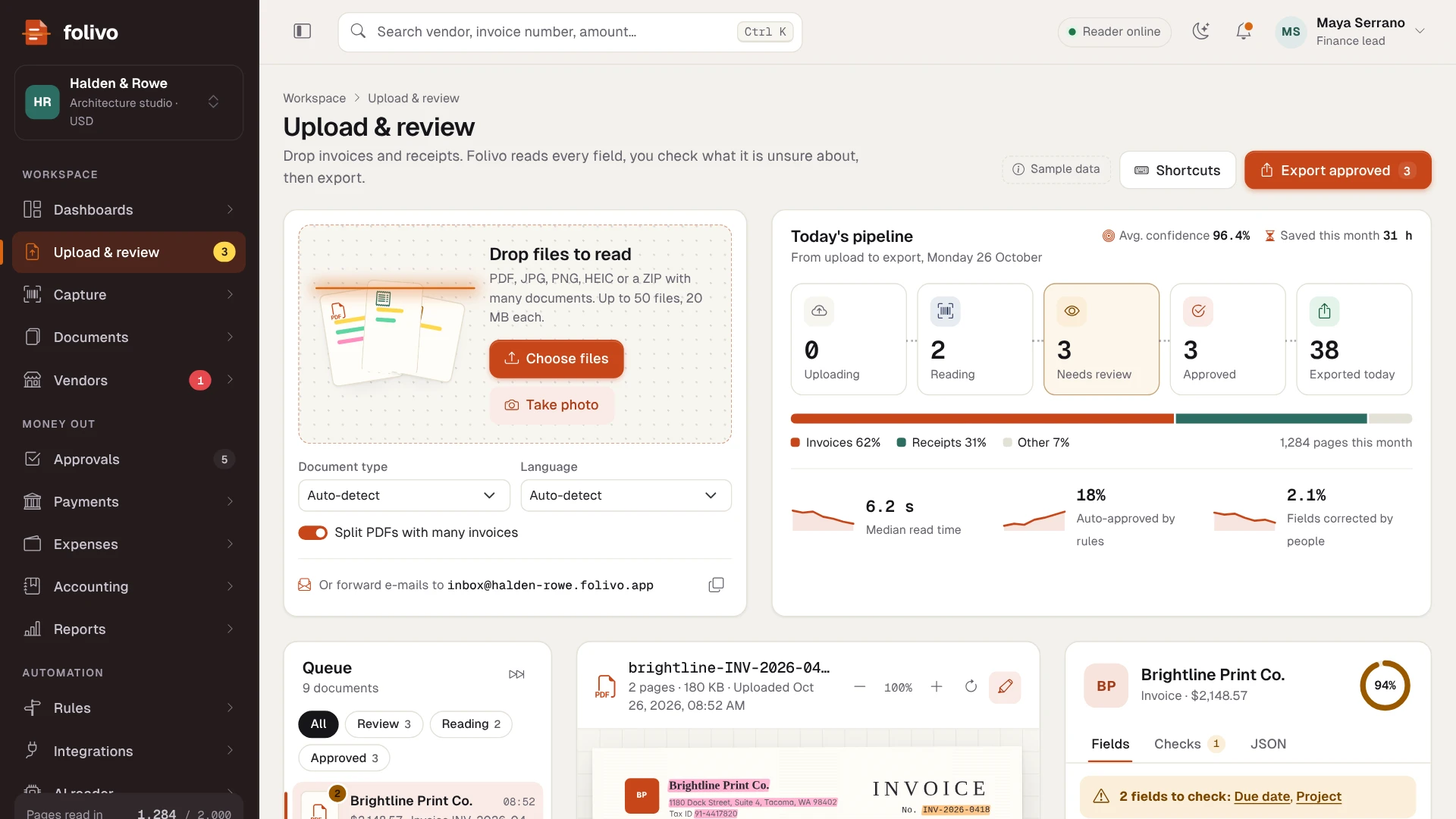The image size is (1456, 819).
Task: Filter queue by Review 3
Action: [384, 724]
